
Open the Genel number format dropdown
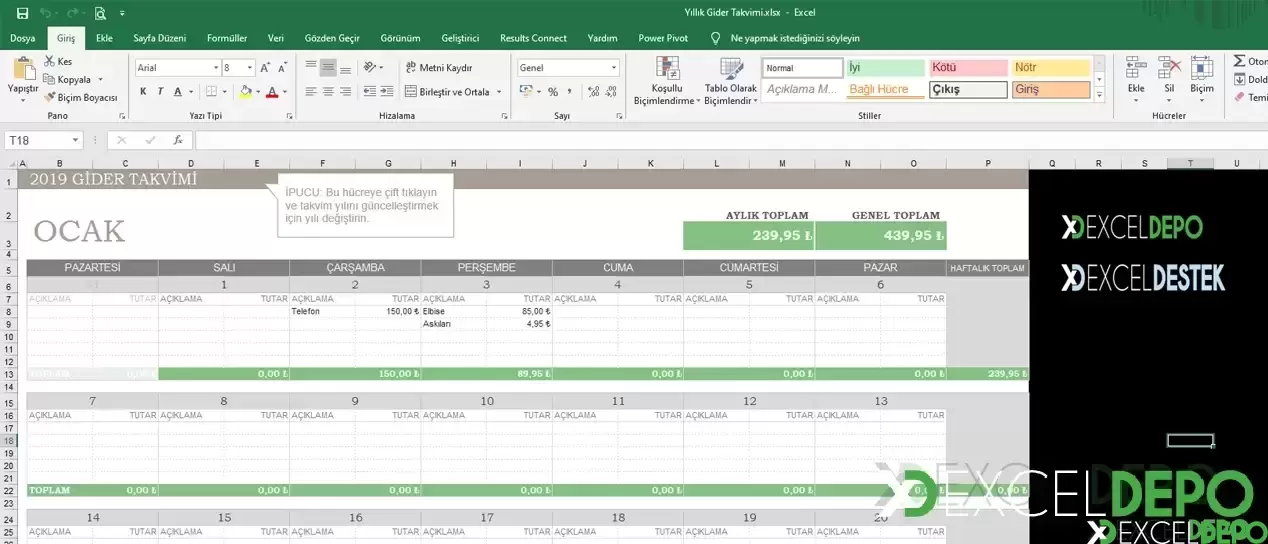click(614, 68)
